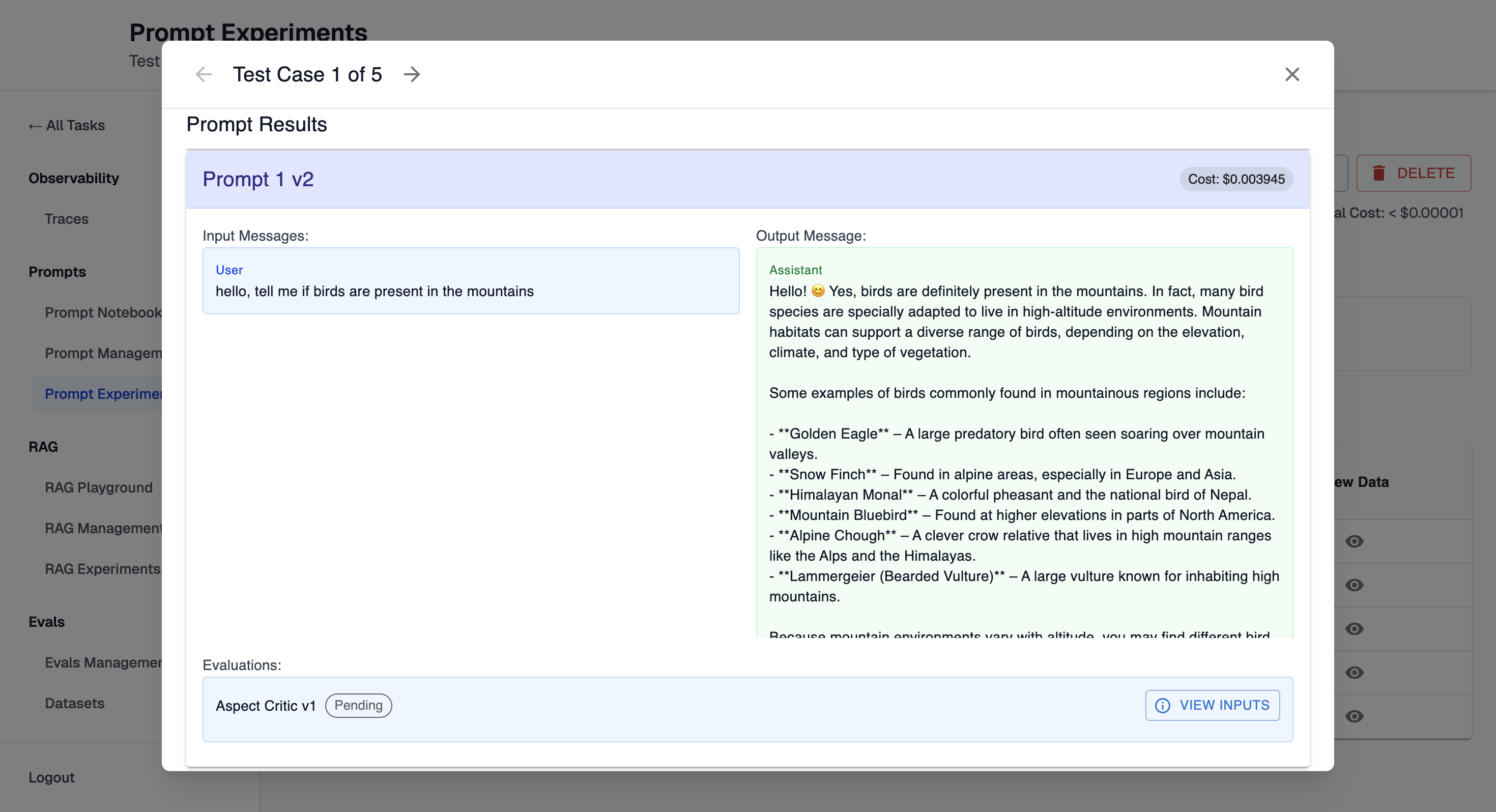1496x812 pixels.
Task: Go back to All Tasks
Action: [67, 126]
